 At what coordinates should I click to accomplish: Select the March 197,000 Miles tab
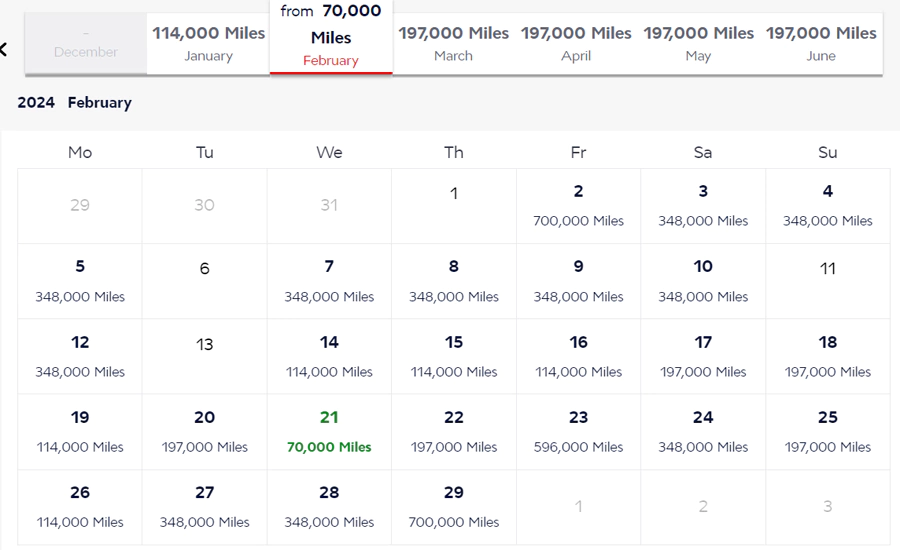(453, 44)
